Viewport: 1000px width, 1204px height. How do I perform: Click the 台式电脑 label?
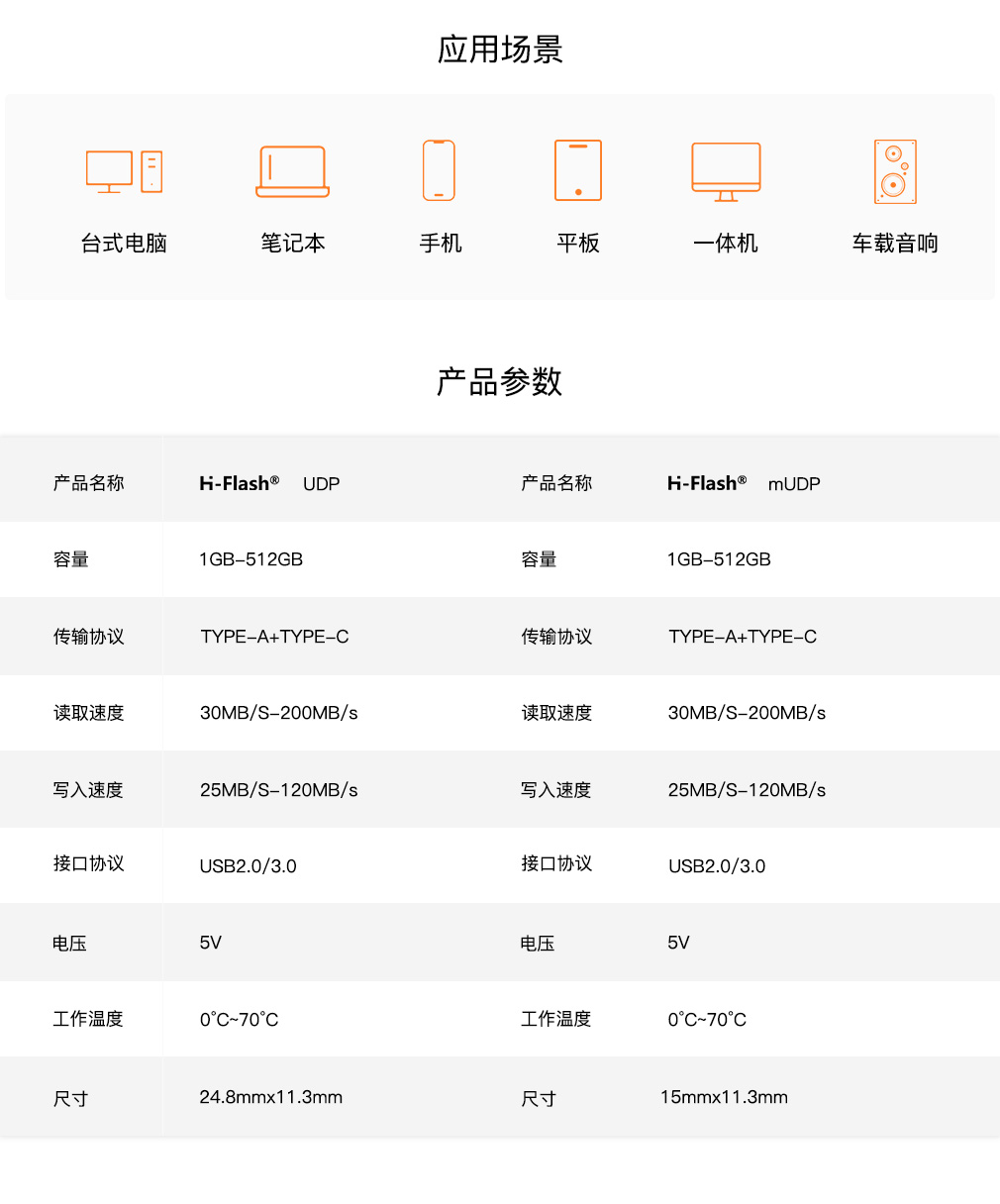pyautogui.click(x=124, y=244)
